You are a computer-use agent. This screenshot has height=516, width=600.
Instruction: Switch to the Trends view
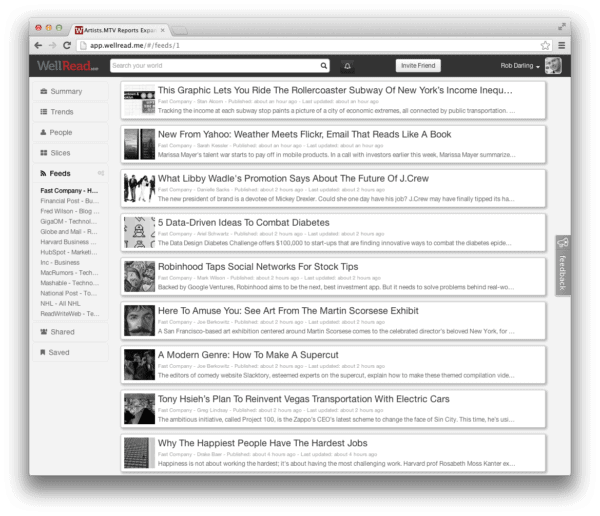pyautogui.click(x=62, y=112)
